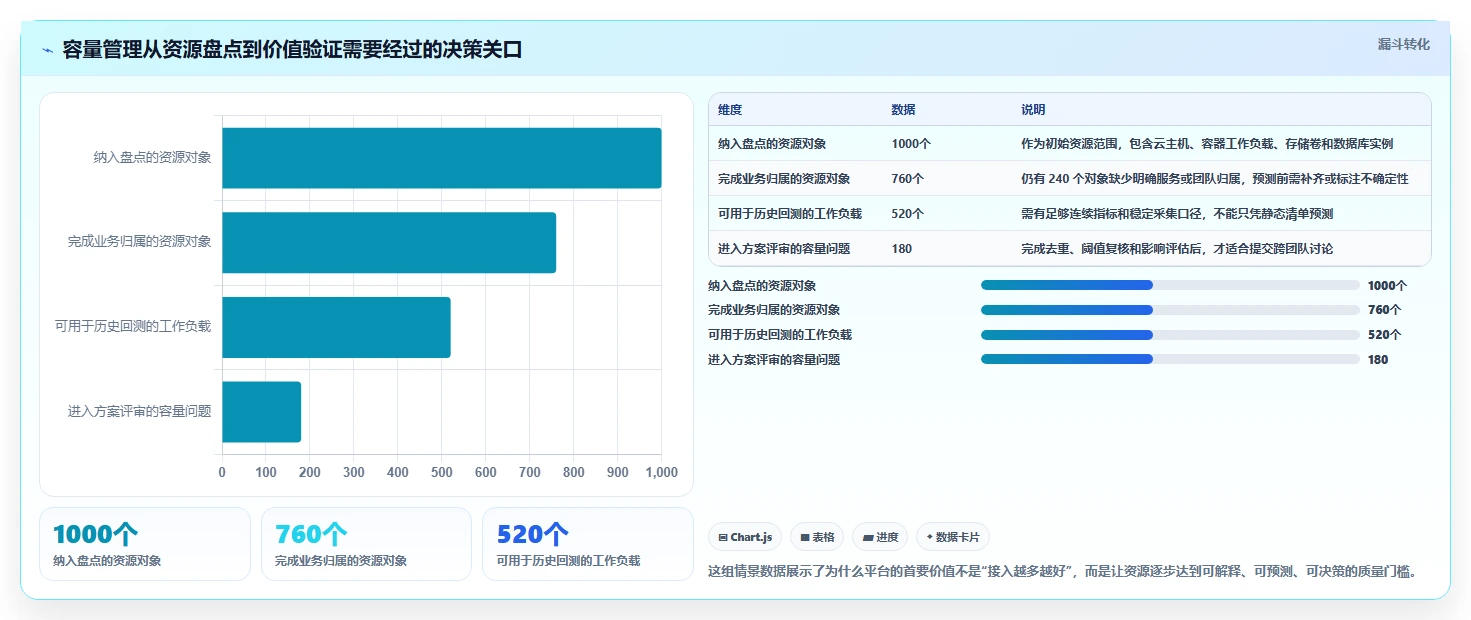The height and width of the screenshot is (620, 1471).
Task: Click the 1000个 progress bar
Action: (1170, 285)
